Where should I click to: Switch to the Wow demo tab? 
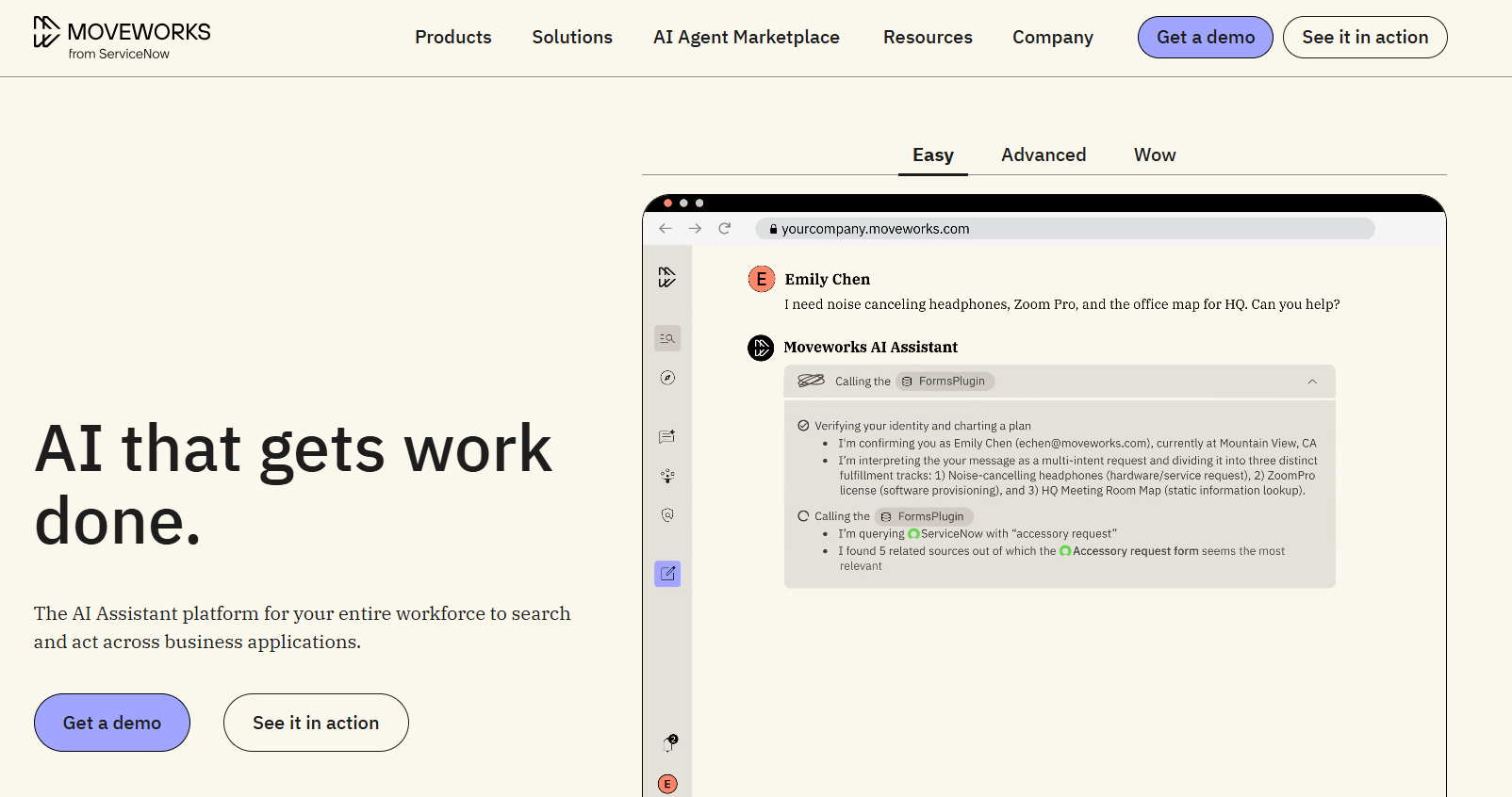1155,155
